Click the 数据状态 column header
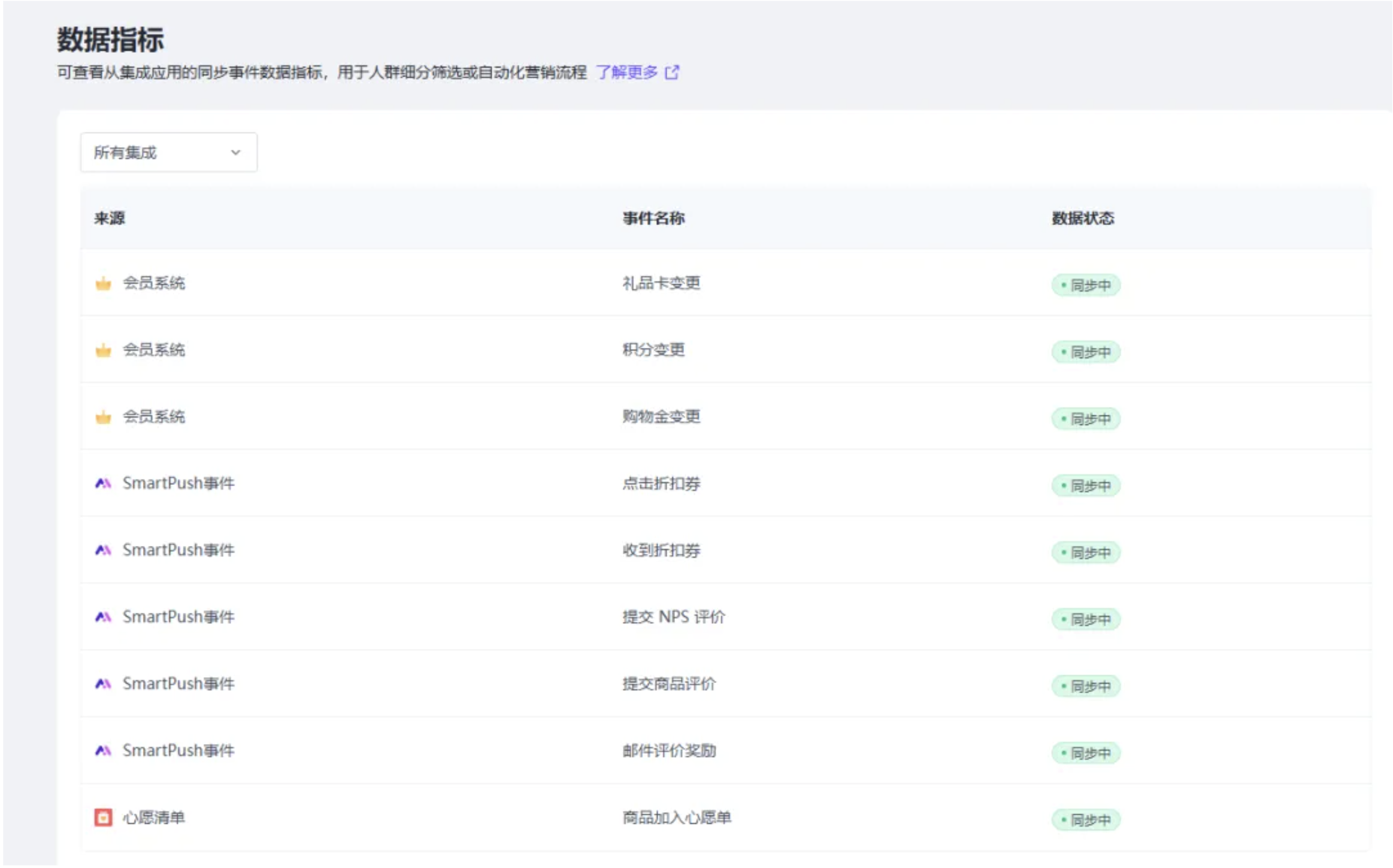Screen dimensions: 1393x868 pyautogui.click(x=1083, y=218)
